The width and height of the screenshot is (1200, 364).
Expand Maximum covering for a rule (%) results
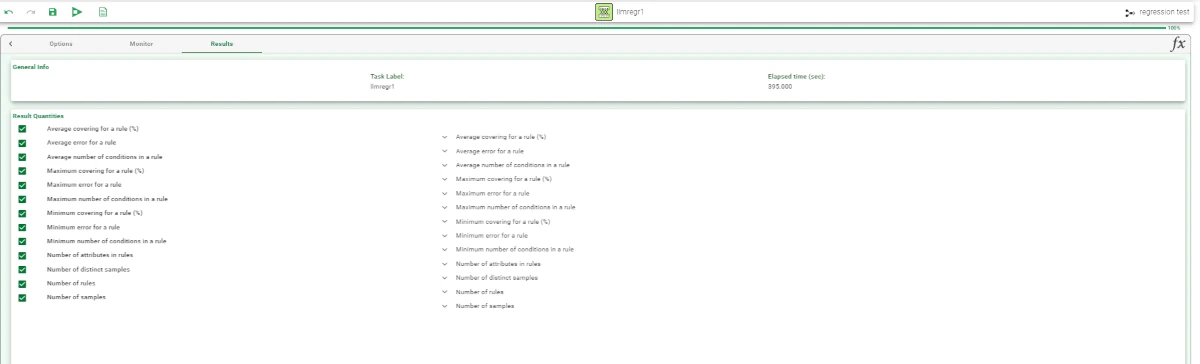tap(445, 179)
